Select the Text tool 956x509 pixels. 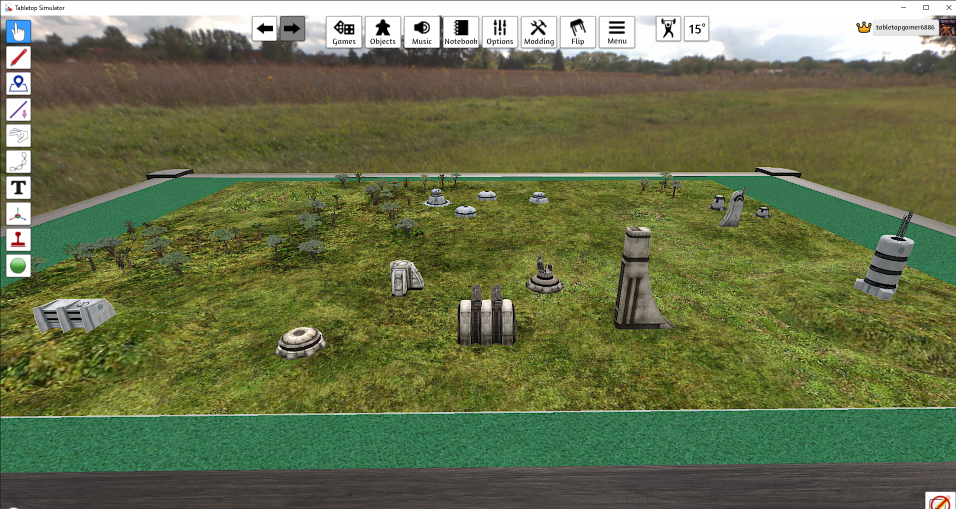coord(18,188)
